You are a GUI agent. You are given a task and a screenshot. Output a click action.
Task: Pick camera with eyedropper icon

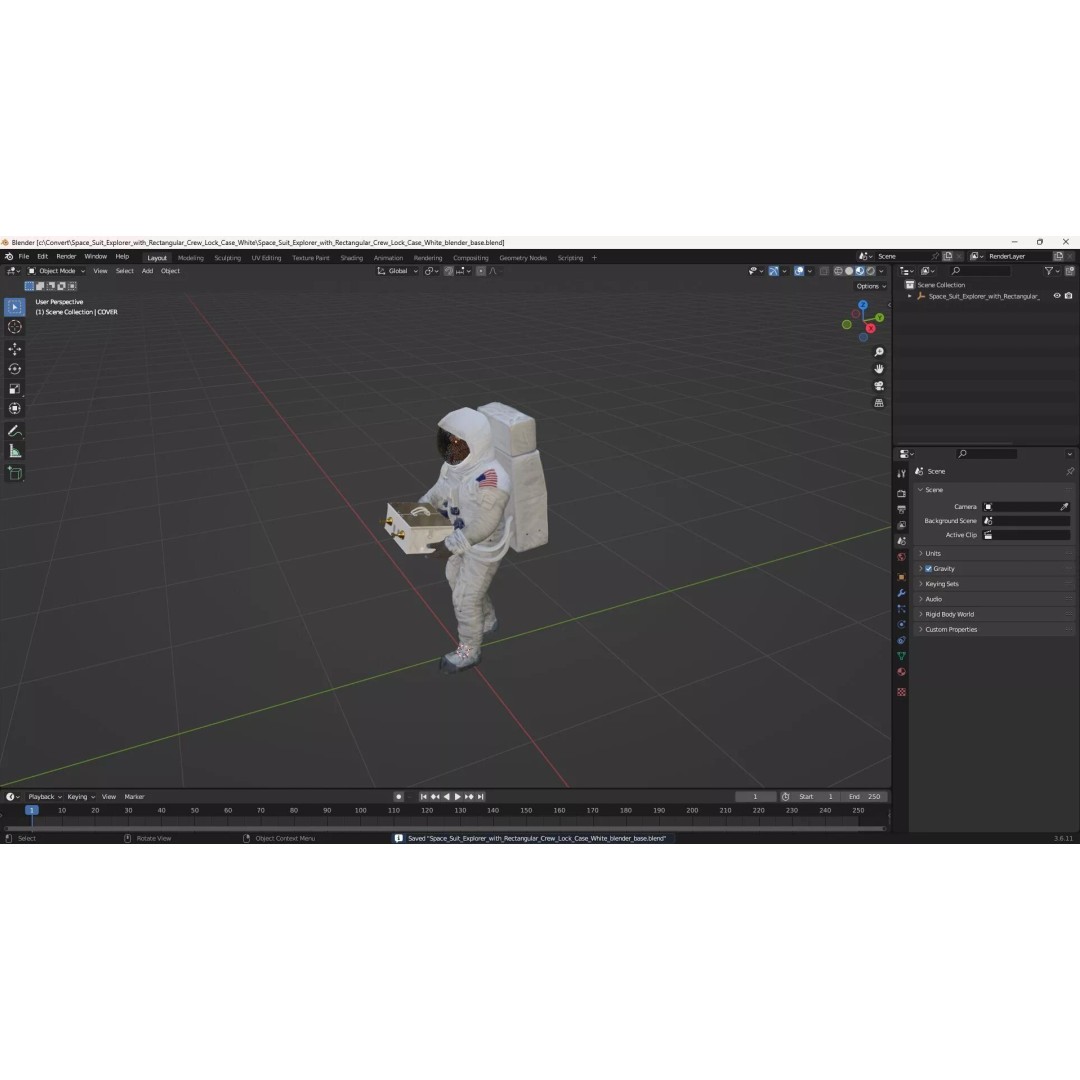1064,507
